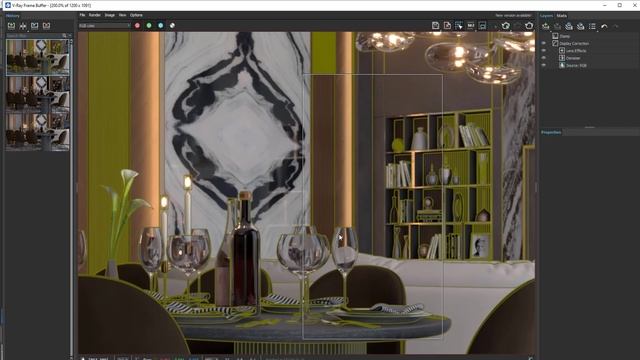Select the second history render thumbnail

38,94
